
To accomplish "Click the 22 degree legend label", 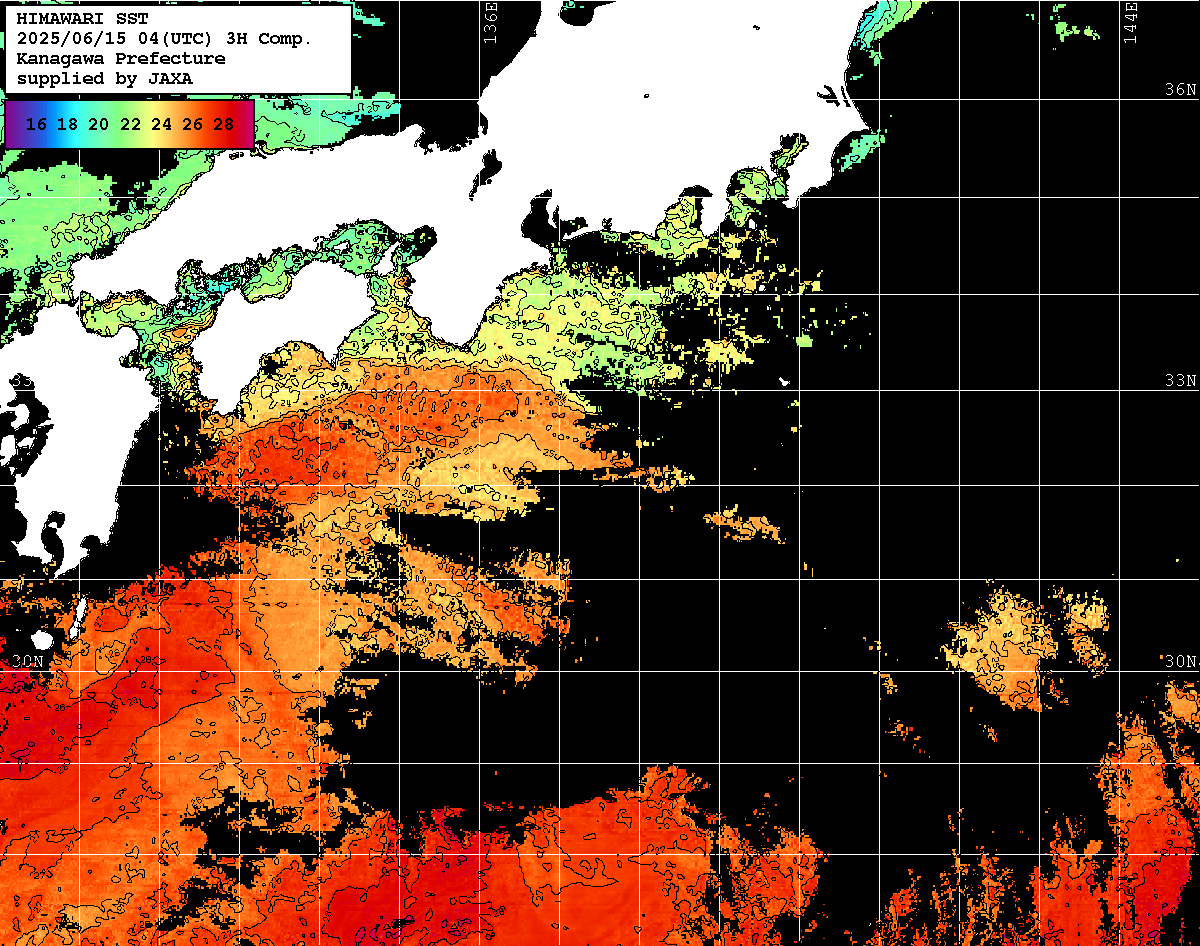I will coord(130,124).
